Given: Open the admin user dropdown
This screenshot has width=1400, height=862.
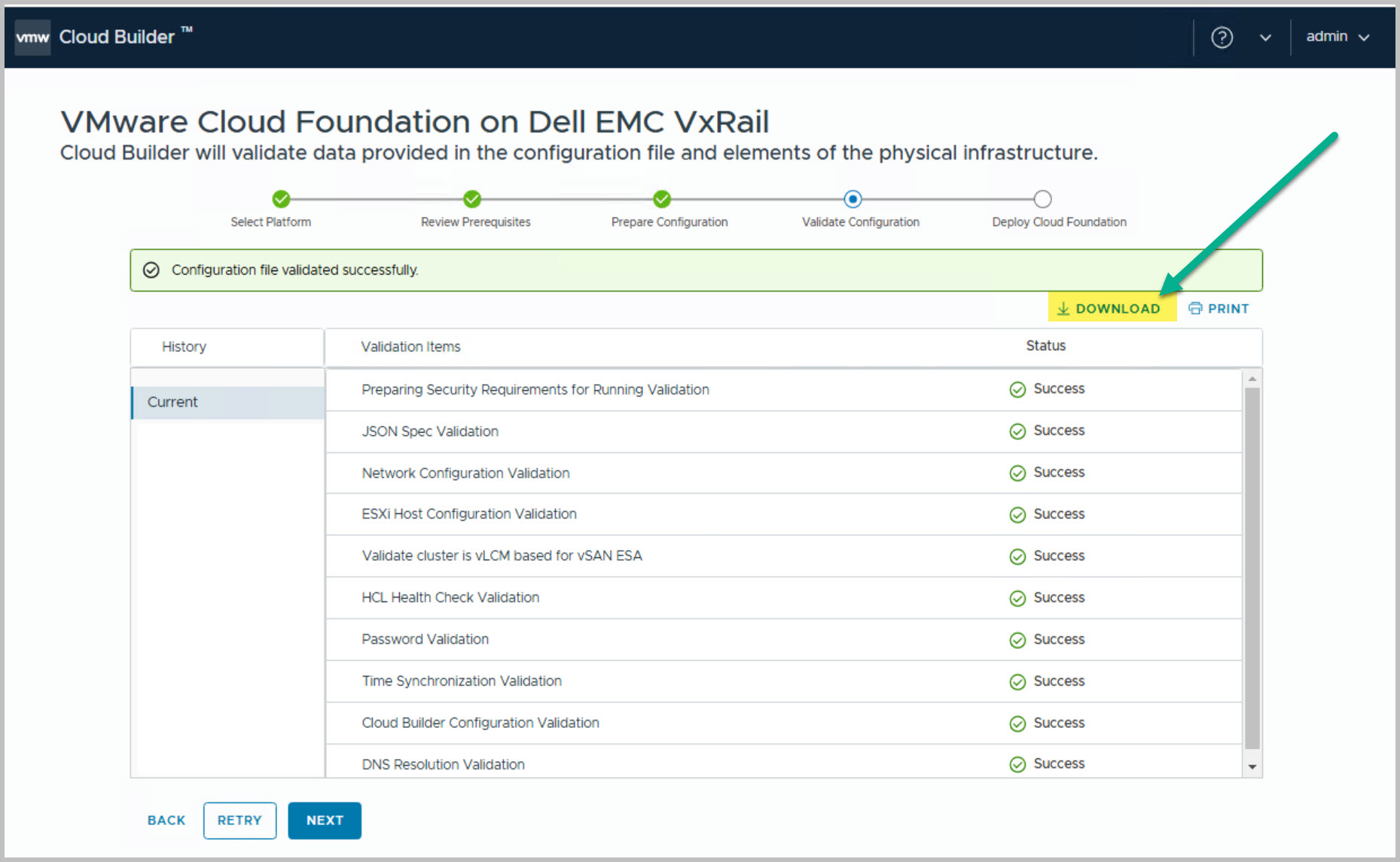Looking at the screenshot, I should (1337, 37).
